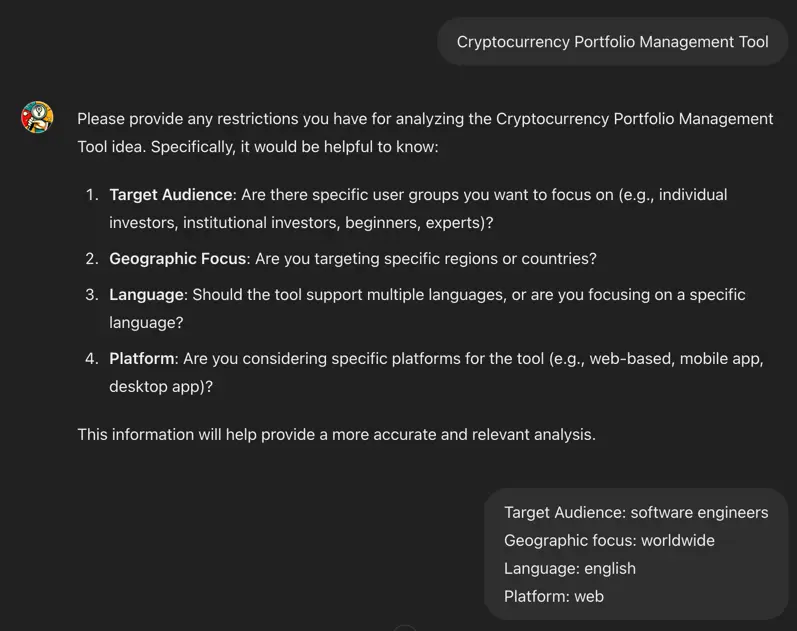Screen dimensions: 797x631
Task: Click the scroll-to-bottom circle button
Action: 405,628
